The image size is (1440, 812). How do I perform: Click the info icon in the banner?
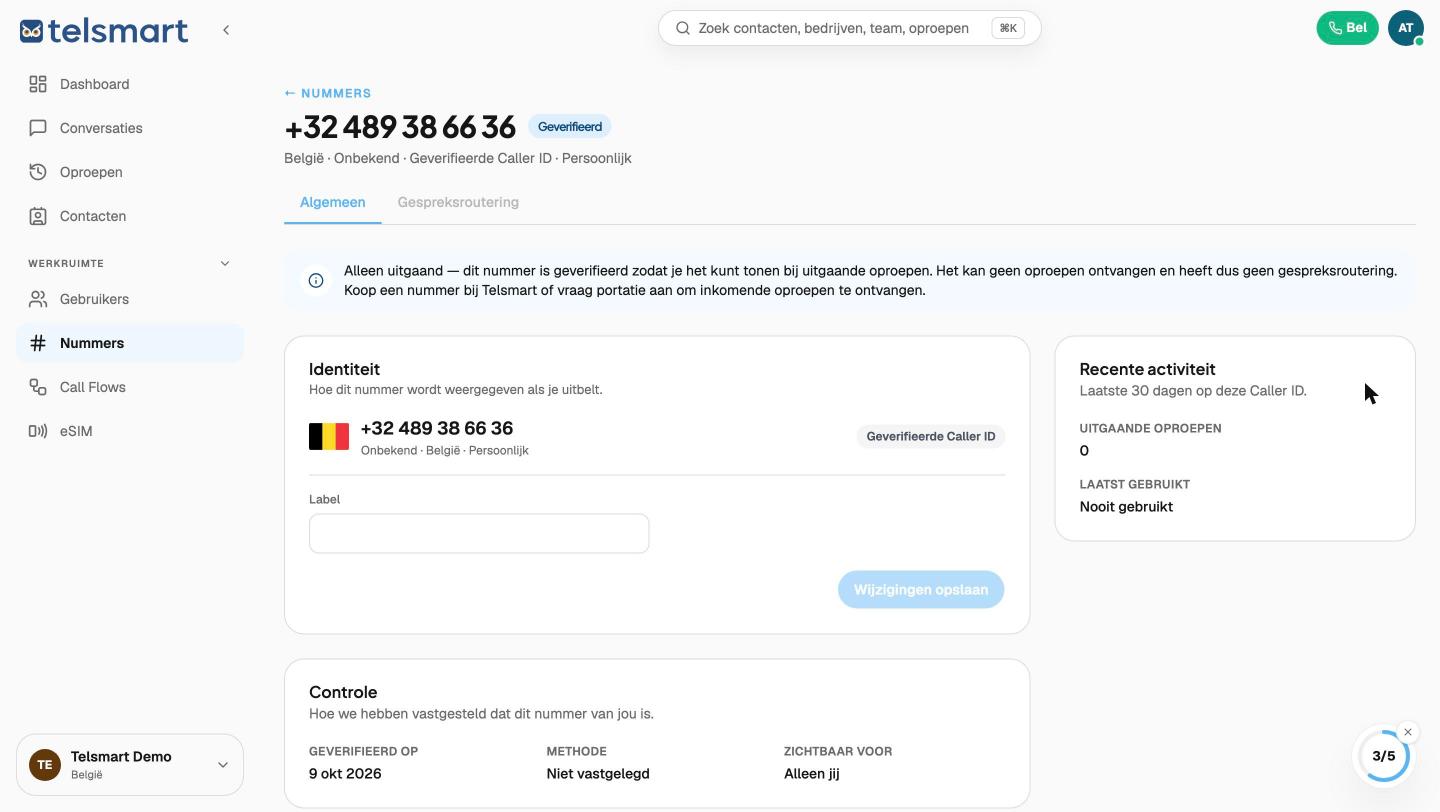[x=316, y=281]
